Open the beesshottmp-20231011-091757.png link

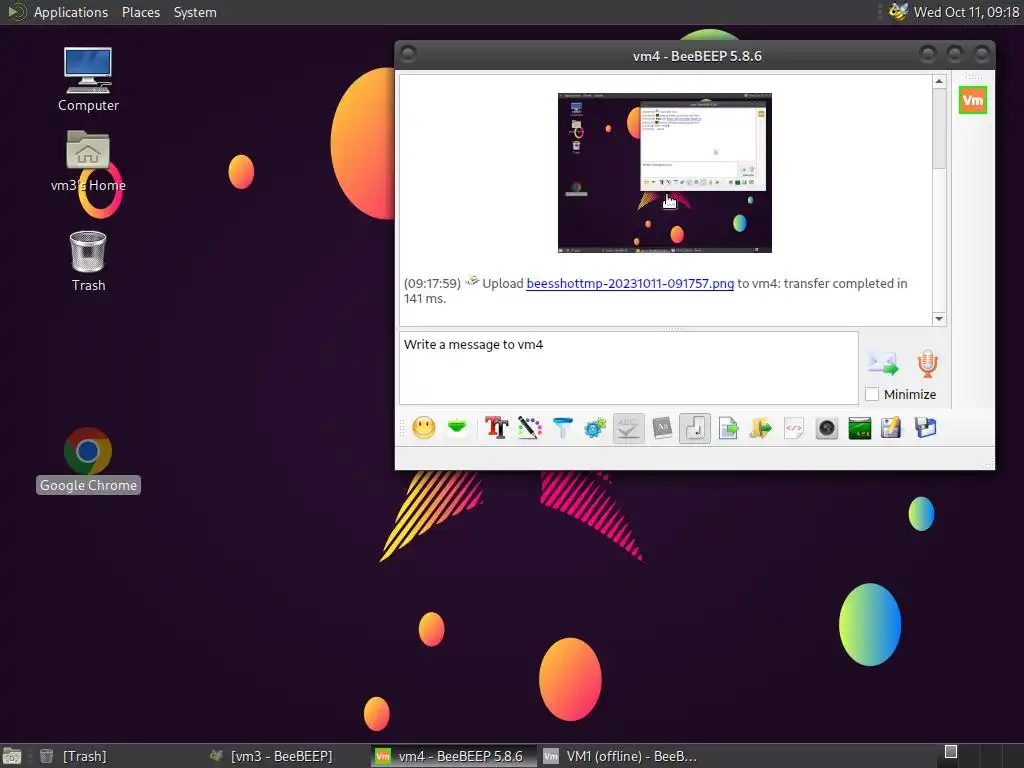coord(630,283)
